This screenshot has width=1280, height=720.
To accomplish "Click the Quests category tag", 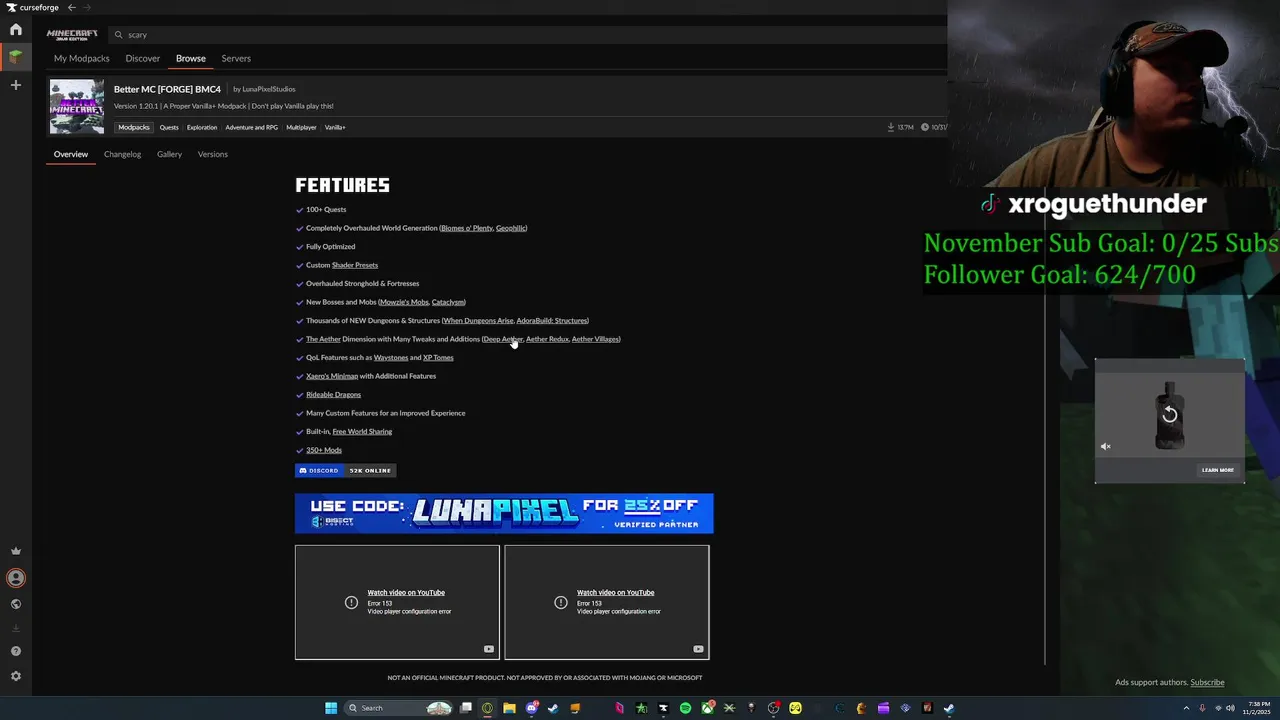I will click(169, 127).
